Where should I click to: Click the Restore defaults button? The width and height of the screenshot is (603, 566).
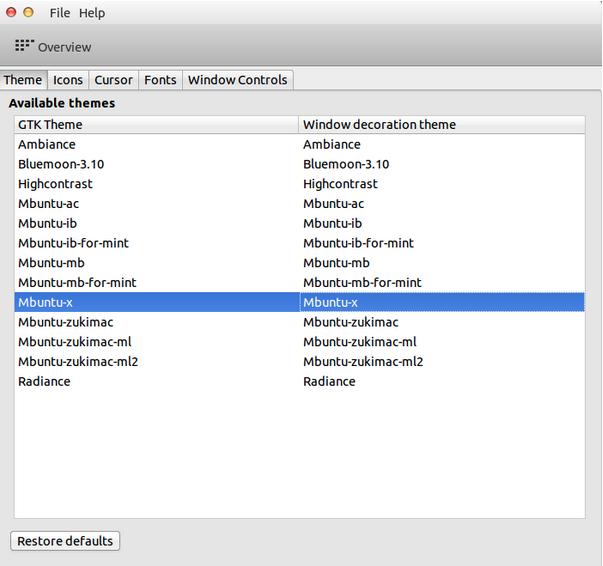point(65,541)
